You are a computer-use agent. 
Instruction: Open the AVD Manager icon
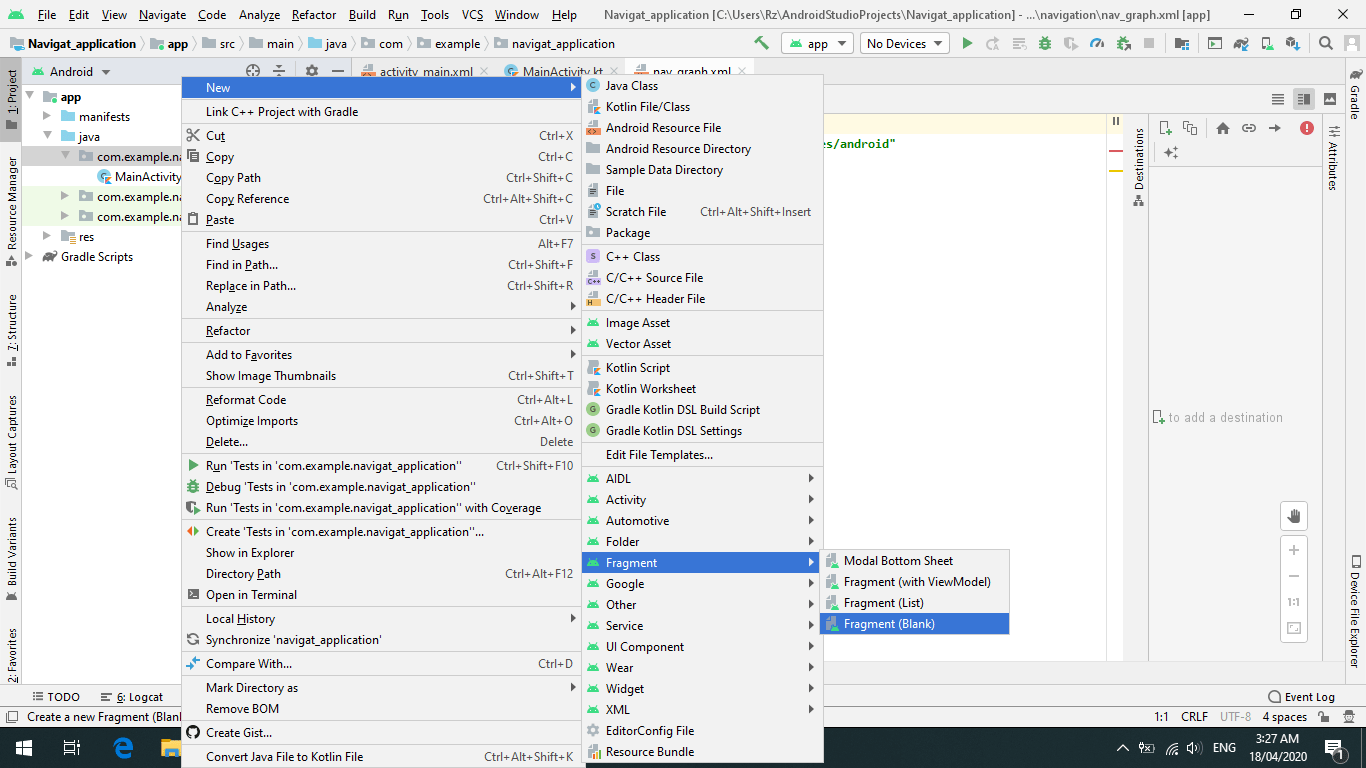click(1267, 43)
